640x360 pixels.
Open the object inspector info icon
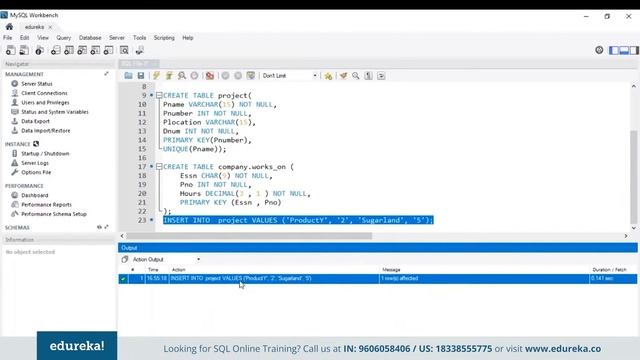(x=39, y=50)
